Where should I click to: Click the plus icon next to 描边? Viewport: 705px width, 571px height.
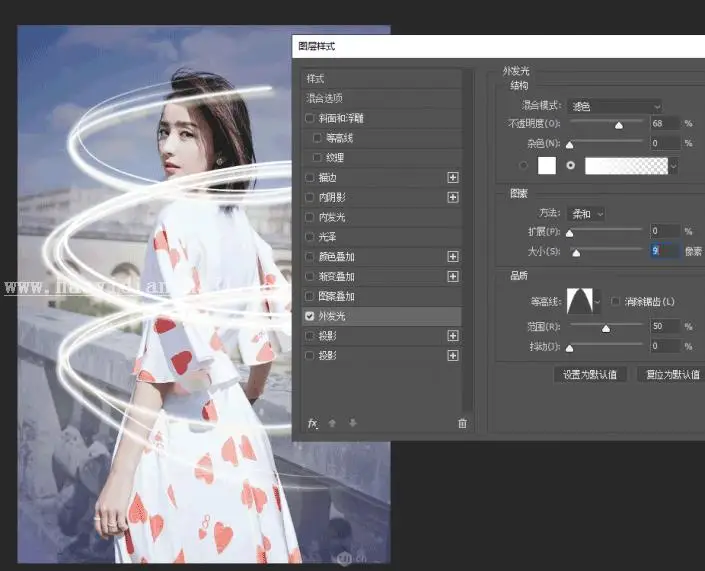[453, 178]
